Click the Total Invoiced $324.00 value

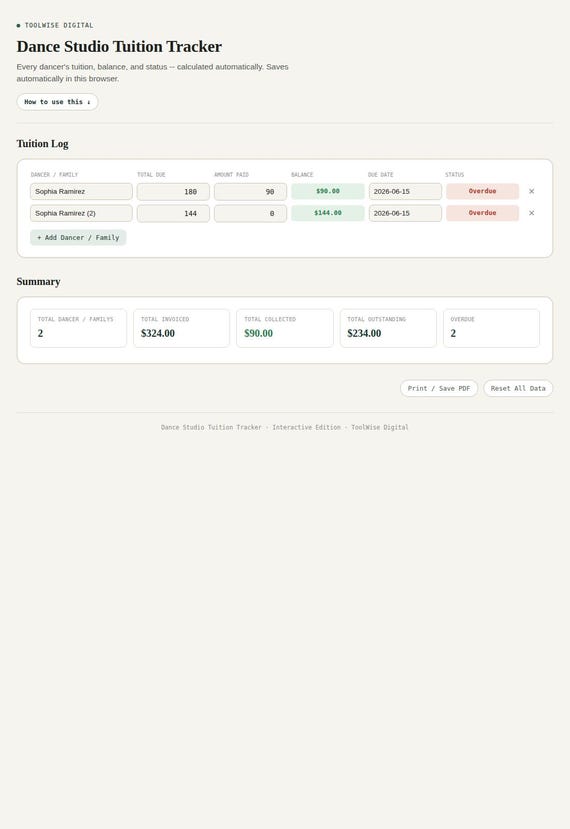(x=158, y=334)
